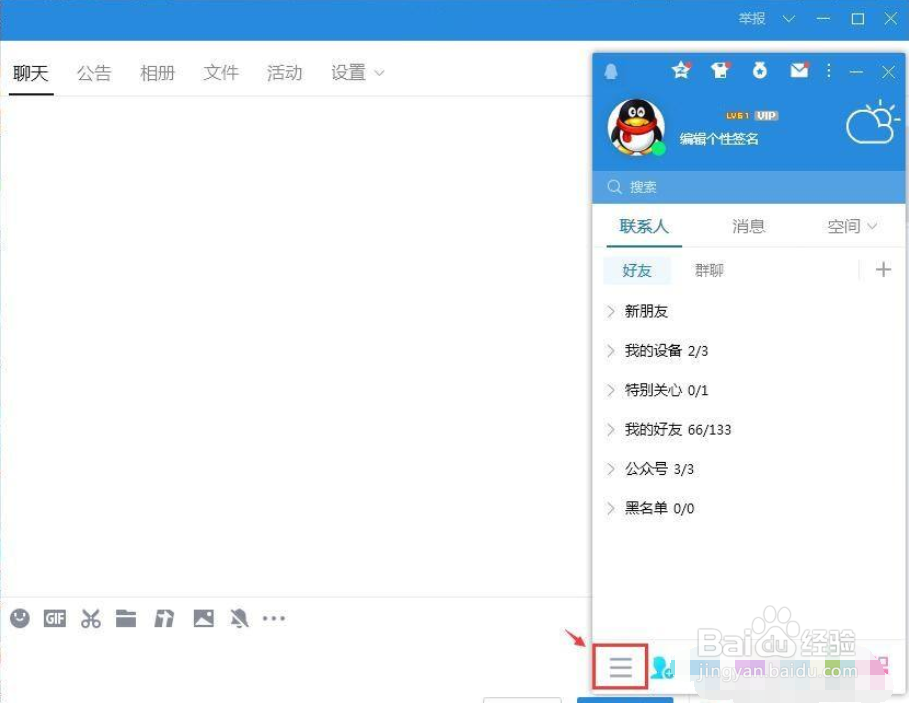Send a file using the folder icon

(126, 618)
